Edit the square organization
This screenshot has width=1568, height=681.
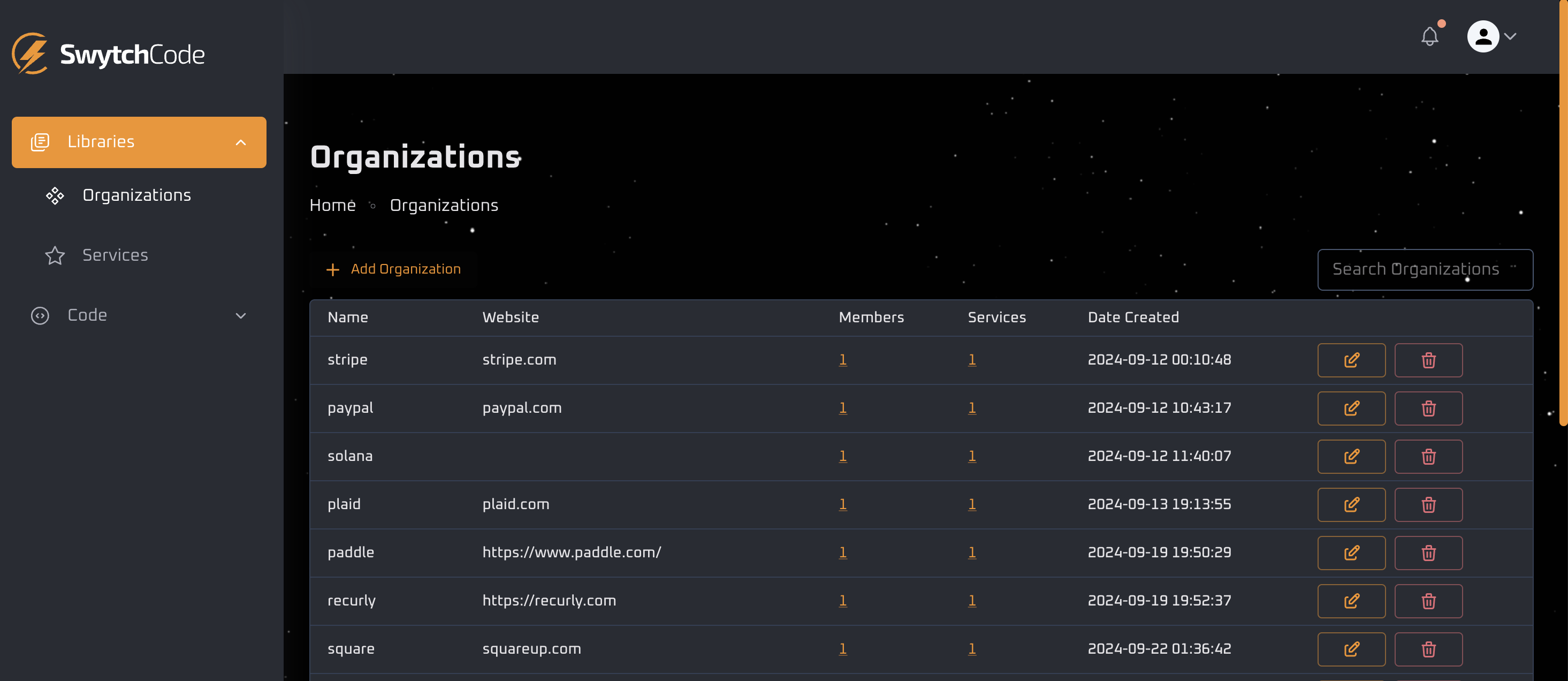1351,649
